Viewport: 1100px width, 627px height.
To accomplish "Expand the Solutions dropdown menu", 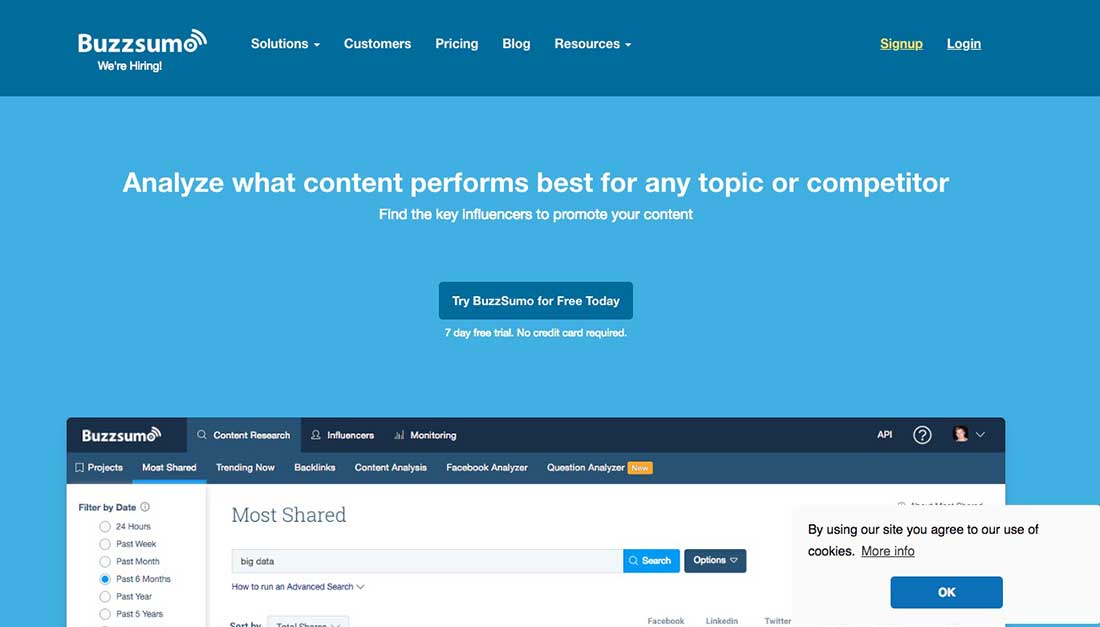I will coord(286,43).
